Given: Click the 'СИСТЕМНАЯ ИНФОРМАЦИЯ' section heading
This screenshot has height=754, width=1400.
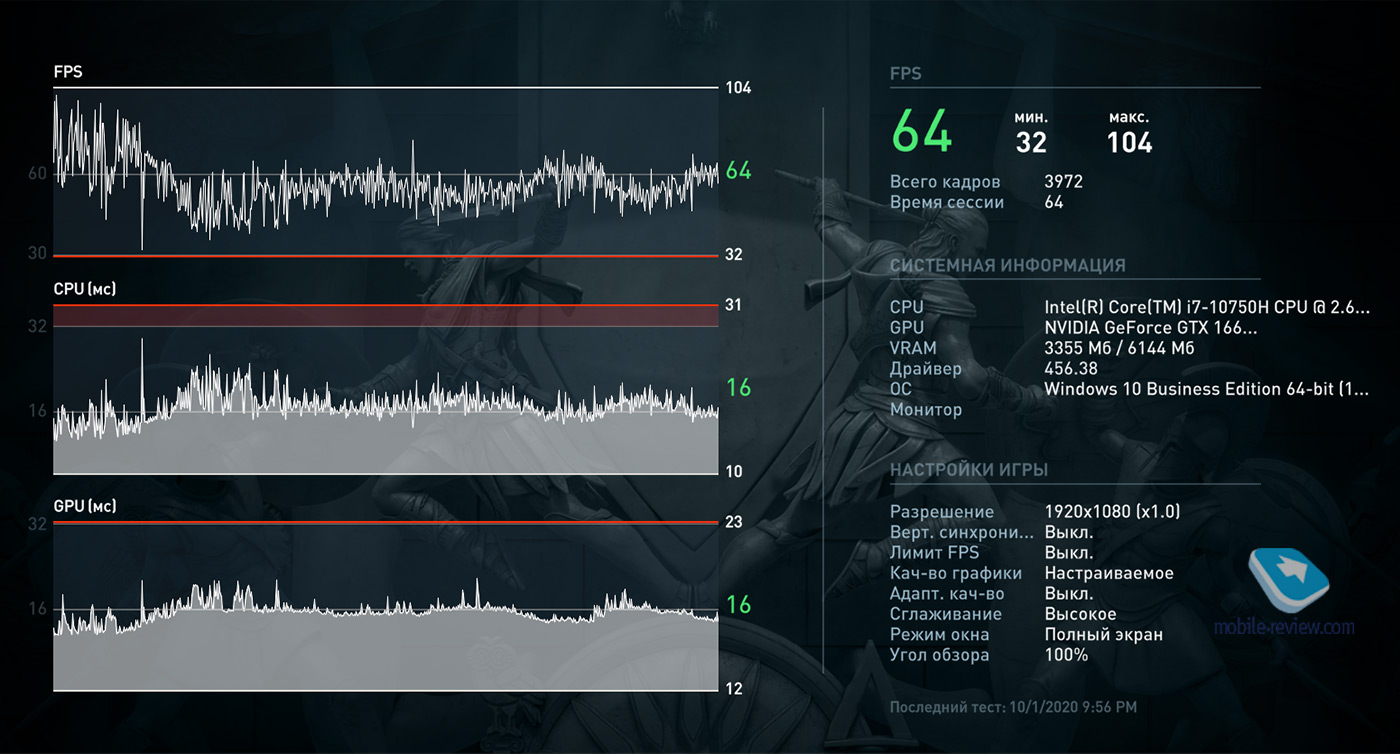Looking at the screenshot, I should click(1007, 266).
